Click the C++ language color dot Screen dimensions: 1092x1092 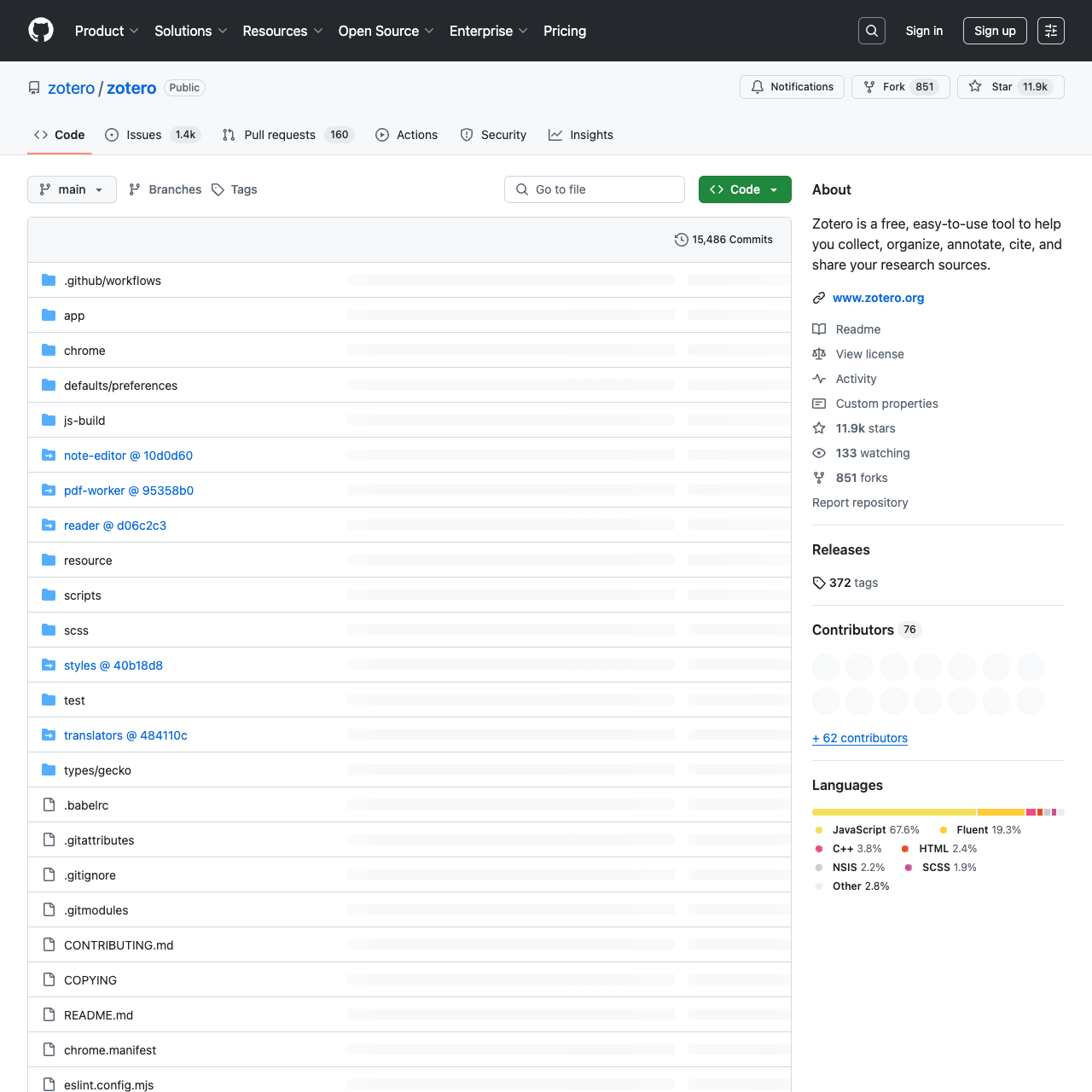(819, 849)
